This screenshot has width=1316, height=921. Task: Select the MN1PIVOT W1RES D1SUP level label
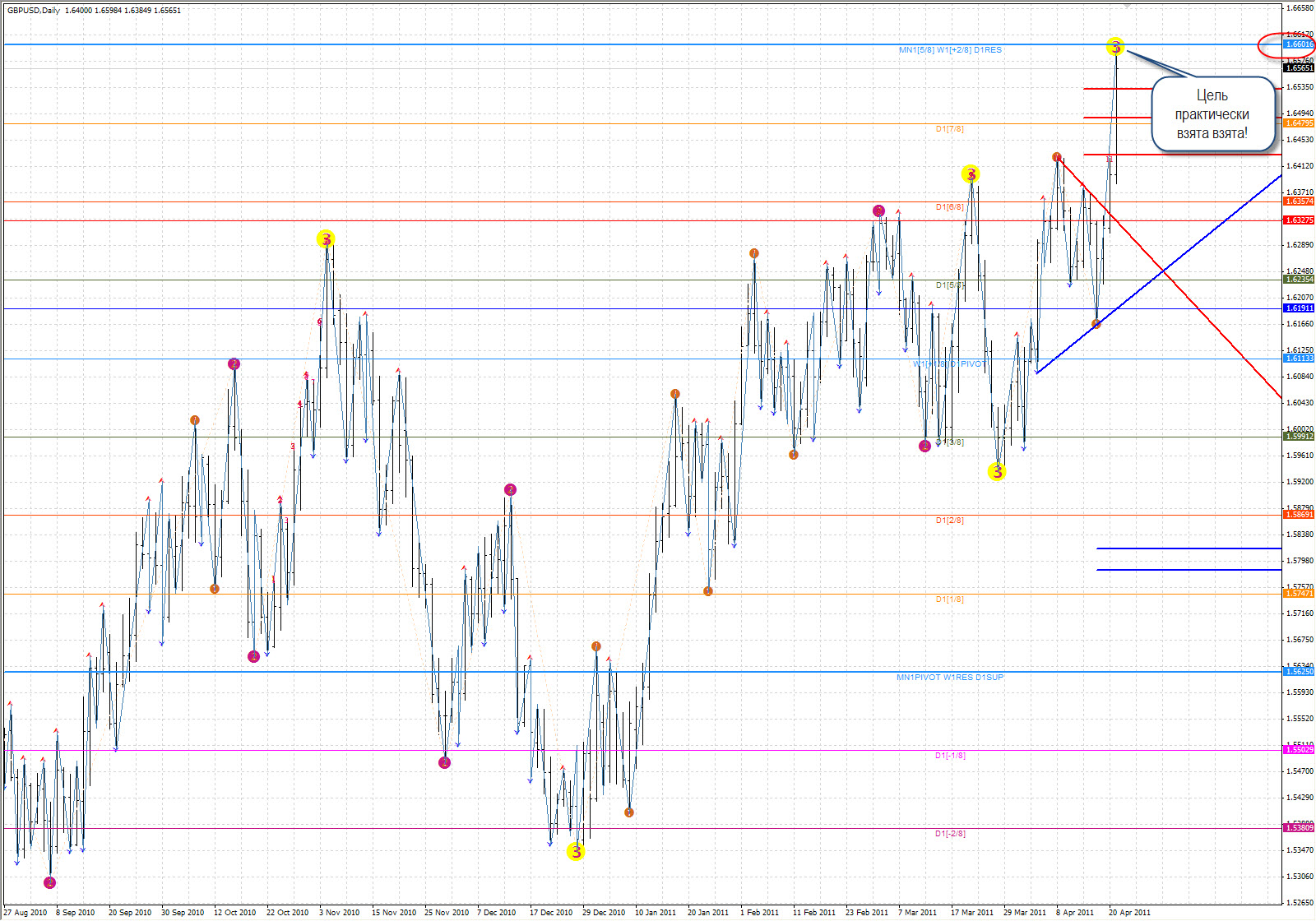(950, 678)
